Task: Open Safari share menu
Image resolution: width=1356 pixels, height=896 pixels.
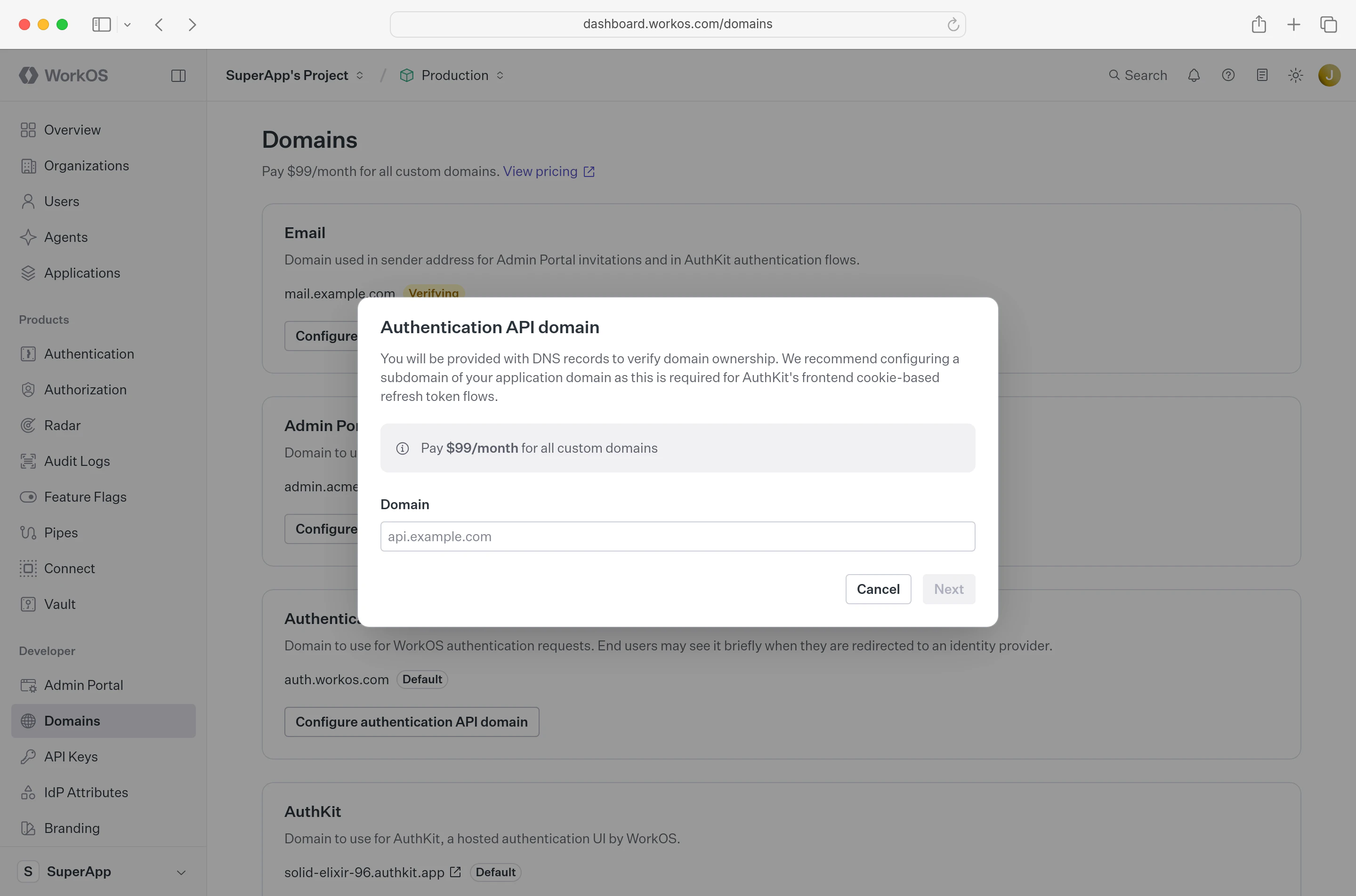Action: point(1259,24)
